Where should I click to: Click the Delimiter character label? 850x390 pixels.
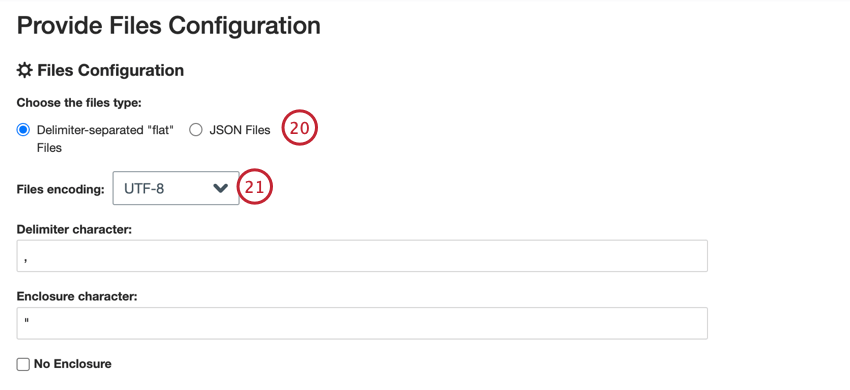74,229
